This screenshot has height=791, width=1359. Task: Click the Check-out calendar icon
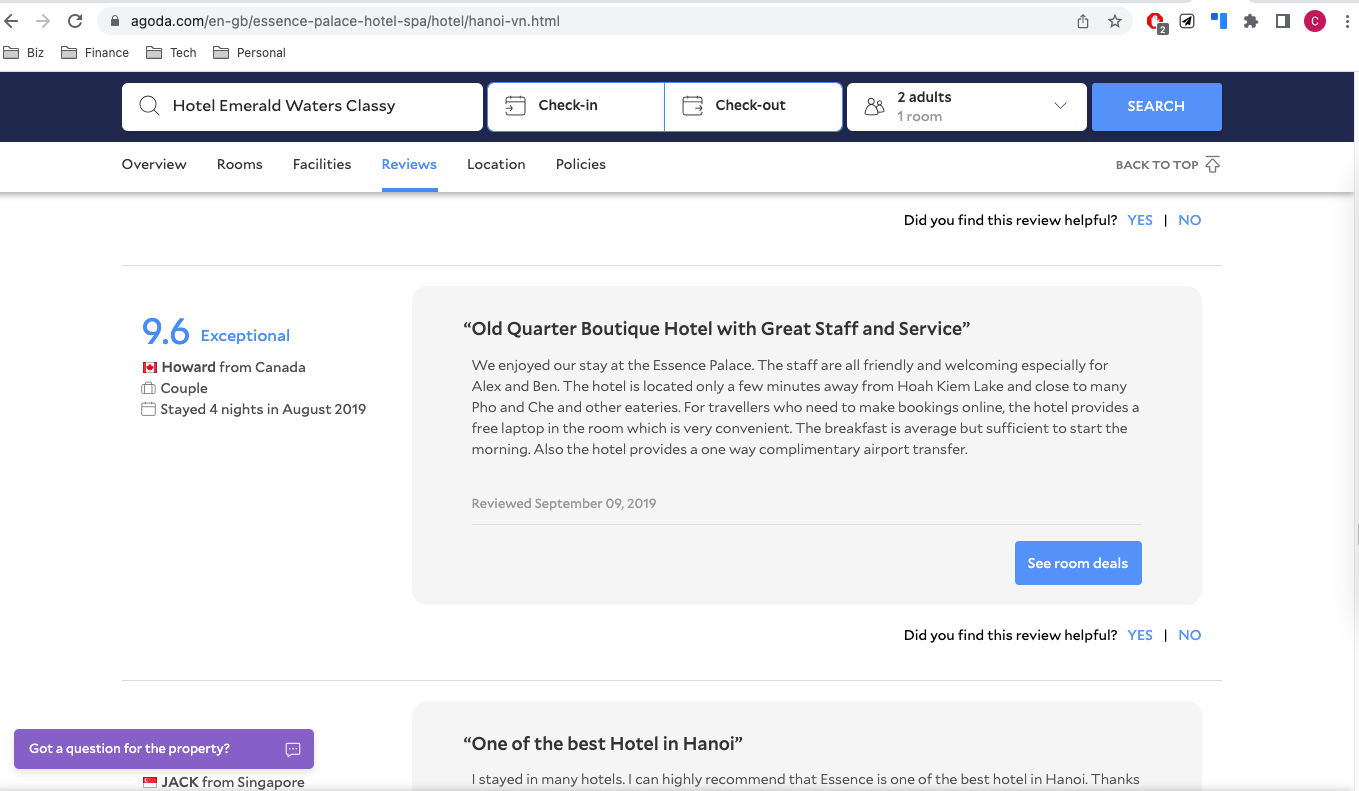coord(692,105)
